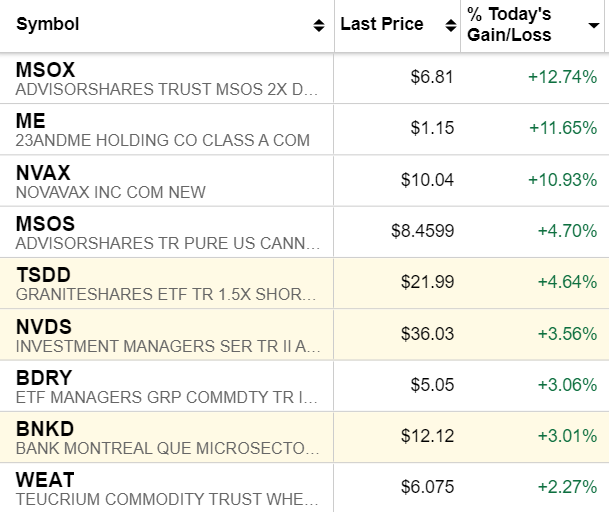View the NVDS ticker details

44,326
